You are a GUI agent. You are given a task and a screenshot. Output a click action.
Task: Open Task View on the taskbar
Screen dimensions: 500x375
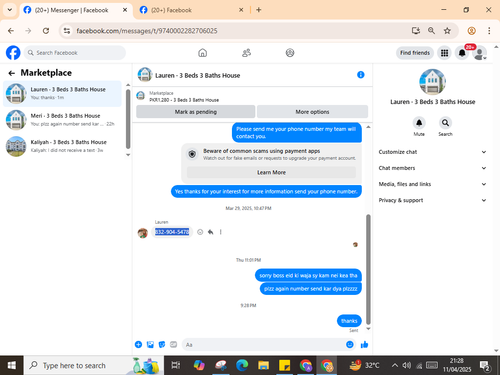coord(176,365)
